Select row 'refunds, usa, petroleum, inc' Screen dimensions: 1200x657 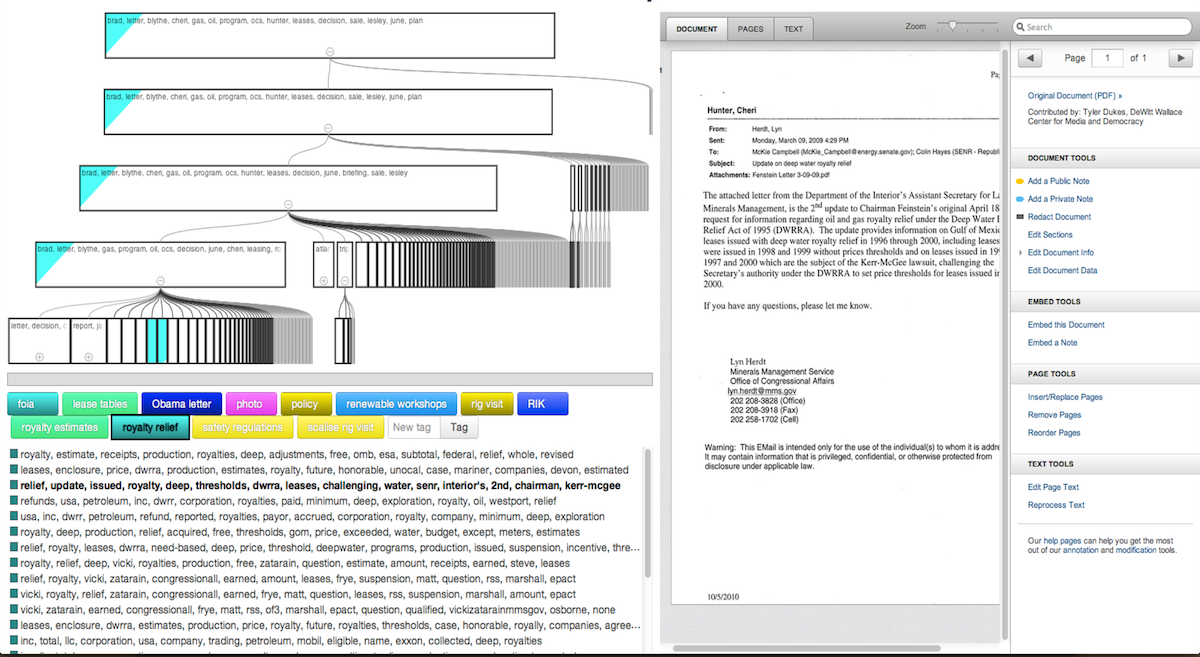click(283, 501)
